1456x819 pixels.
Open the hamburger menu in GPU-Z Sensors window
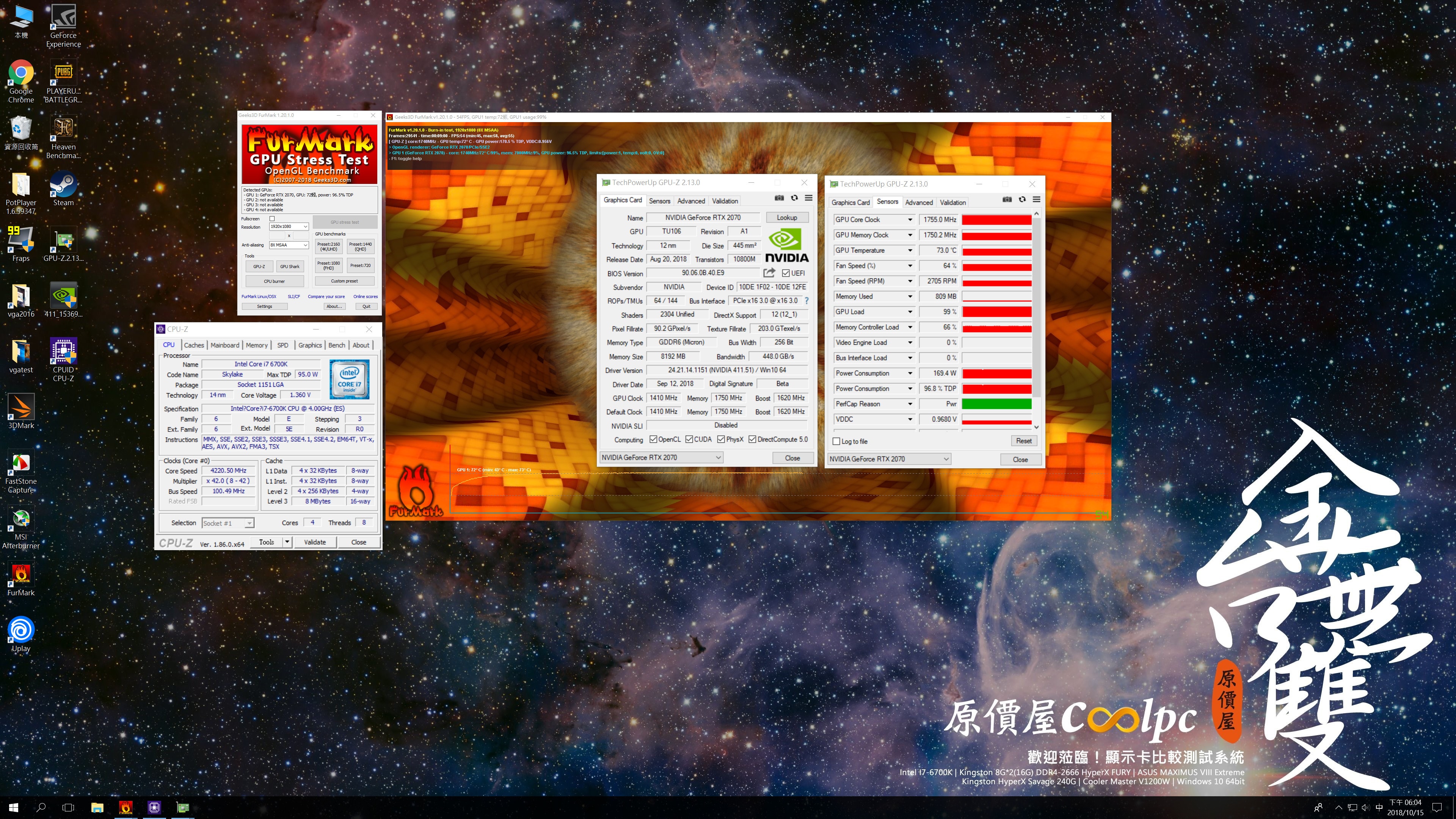tap(1037, 199)
